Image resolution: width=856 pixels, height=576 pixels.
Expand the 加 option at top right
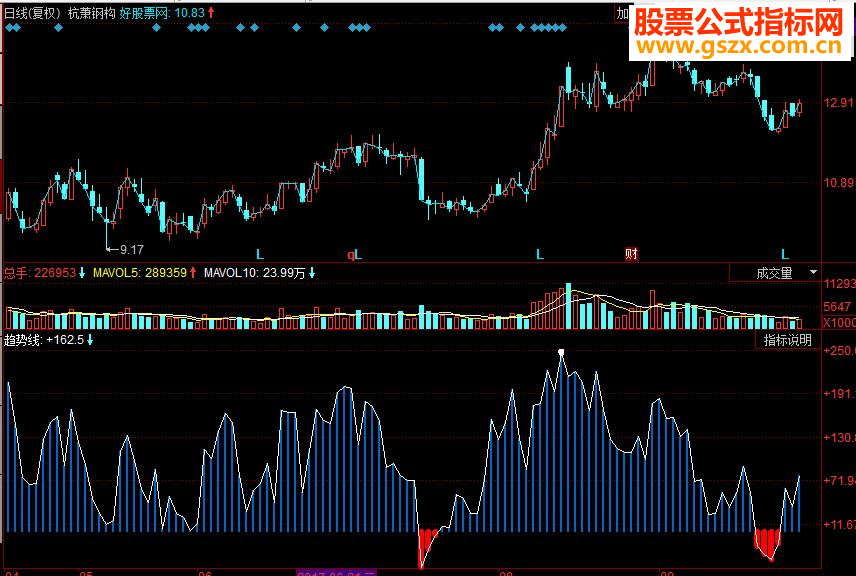coord(621,13)
